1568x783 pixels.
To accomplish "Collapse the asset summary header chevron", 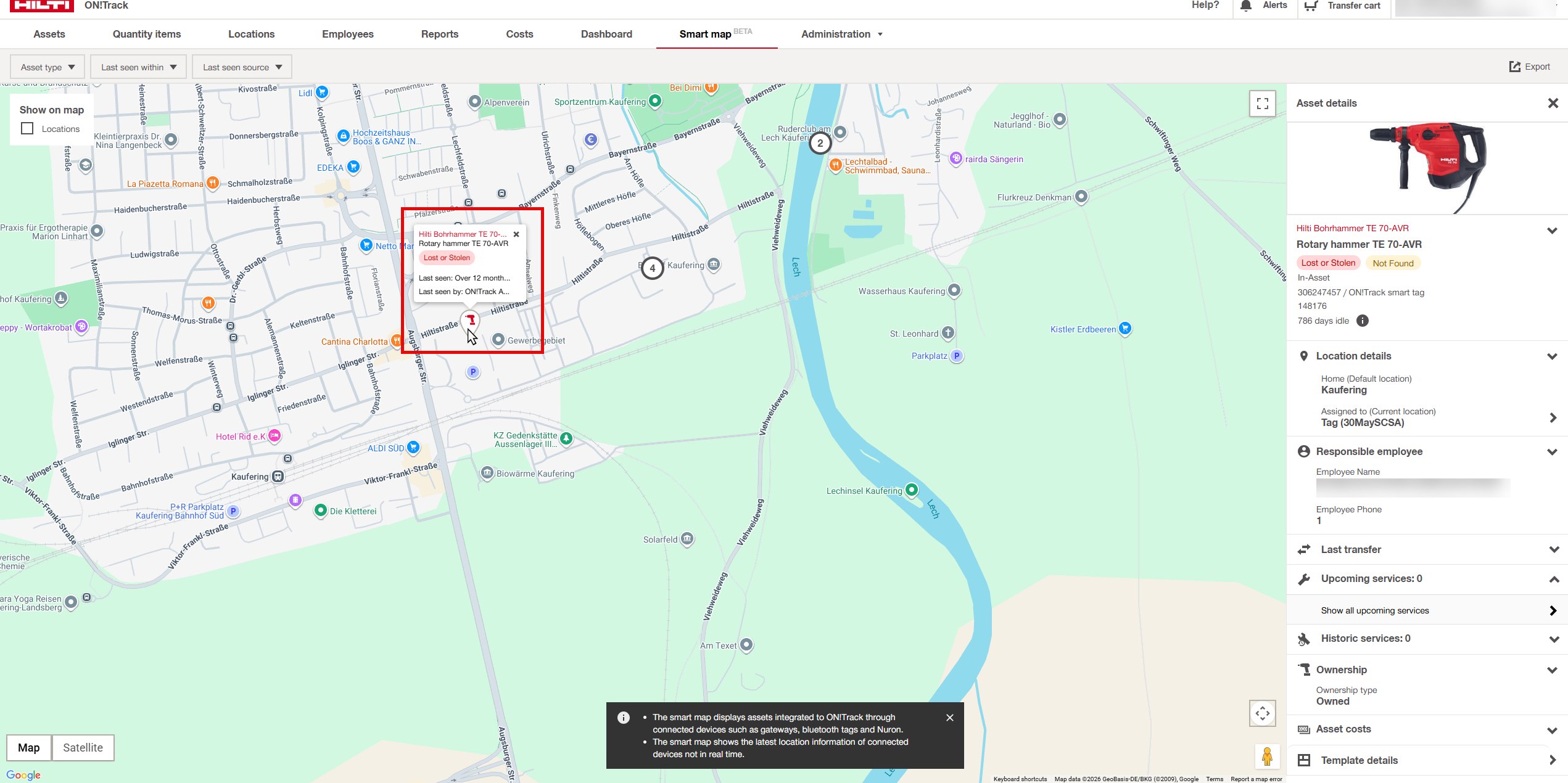I will (1552, 231).
